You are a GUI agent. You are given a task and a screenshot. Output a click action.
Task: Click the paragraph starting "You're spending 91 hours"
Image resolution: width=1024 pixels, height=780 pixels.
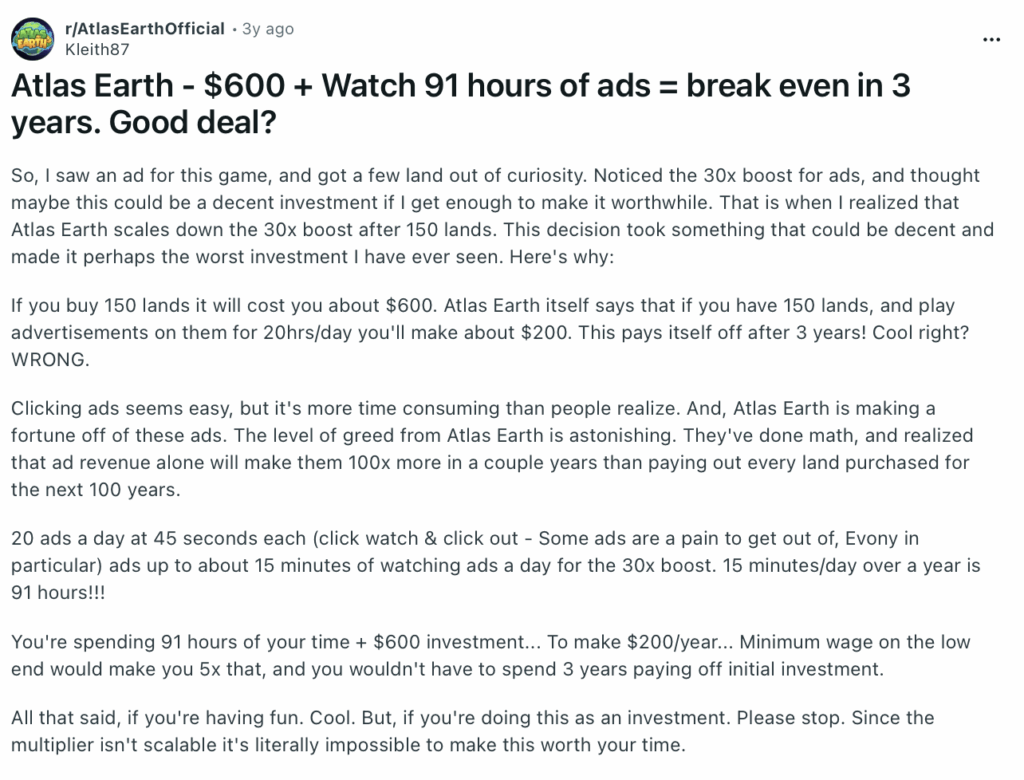490,656
